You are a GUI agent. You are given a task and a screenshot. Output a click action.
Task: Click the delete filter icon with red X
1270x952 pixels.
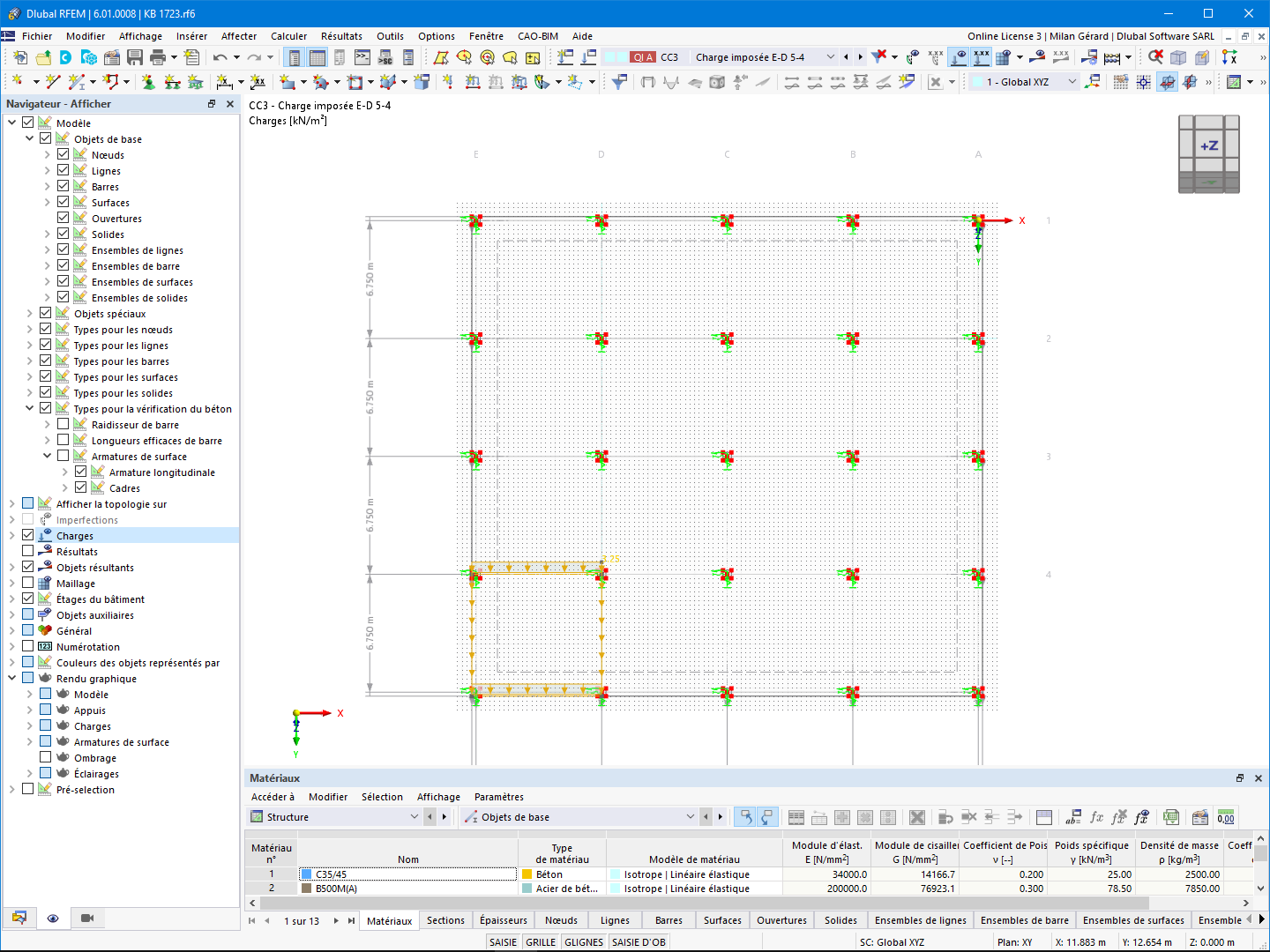click(879, 57)
